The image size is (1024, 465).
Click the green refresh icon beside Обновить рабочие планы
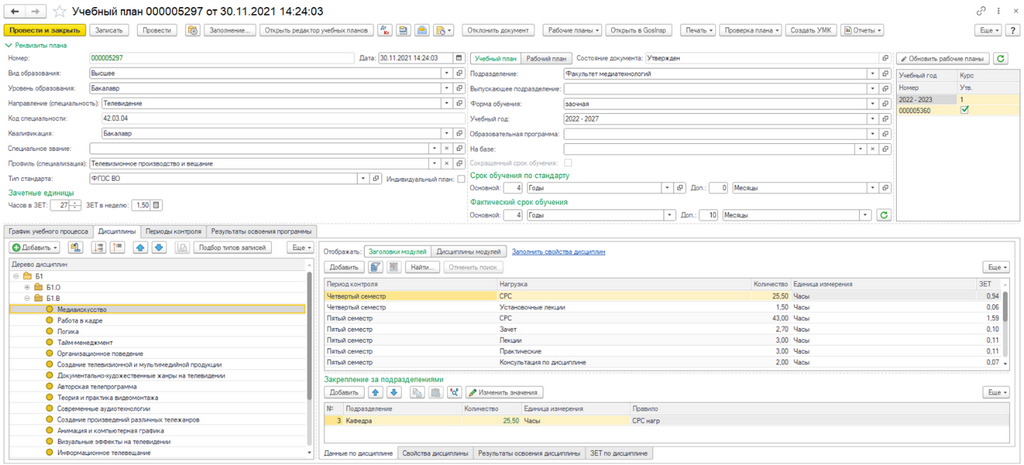point(1000,58)
